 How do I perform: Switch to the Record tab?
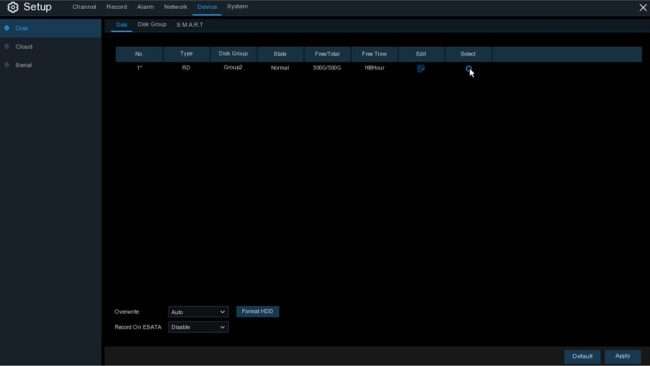(117, 7)
